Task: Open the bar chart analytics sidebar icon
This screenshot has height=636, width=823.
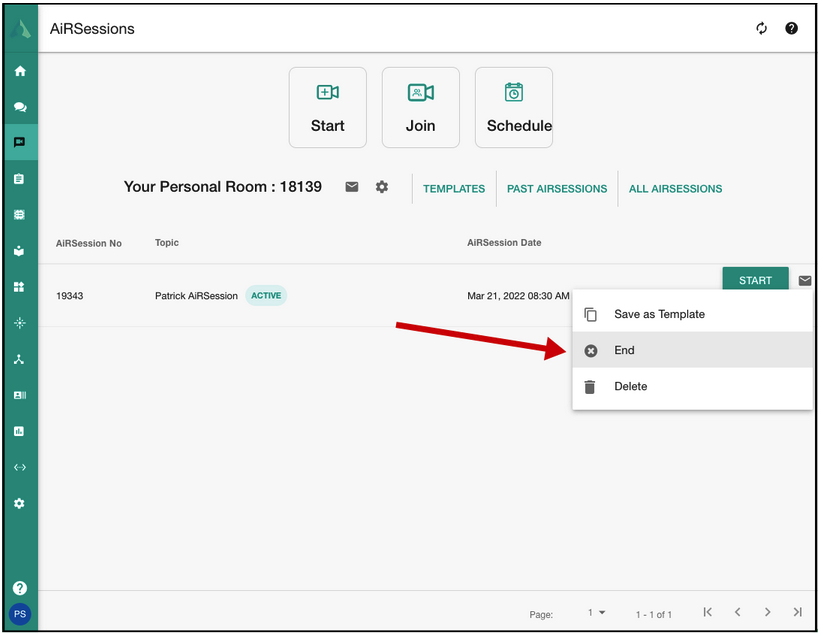Action: 19,431
